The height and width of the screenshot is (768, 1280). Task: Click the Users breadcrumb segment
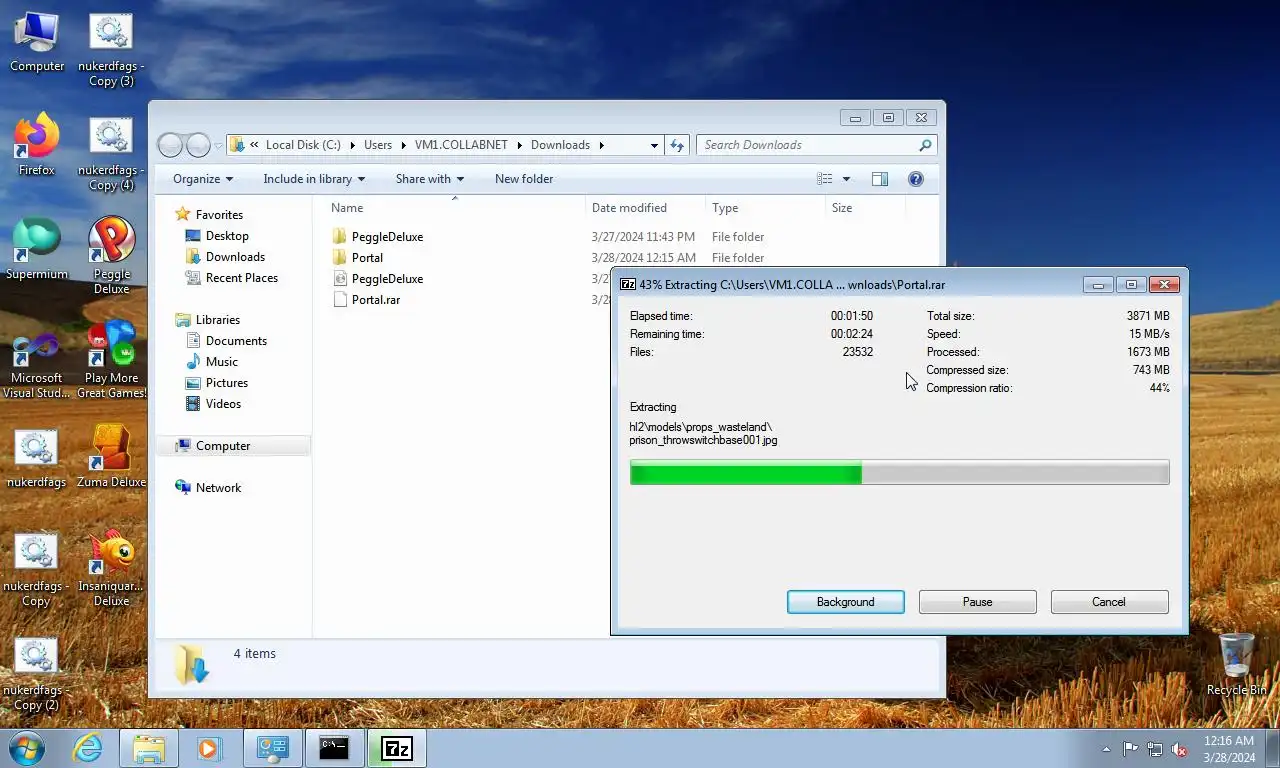[x=378, y=145]
